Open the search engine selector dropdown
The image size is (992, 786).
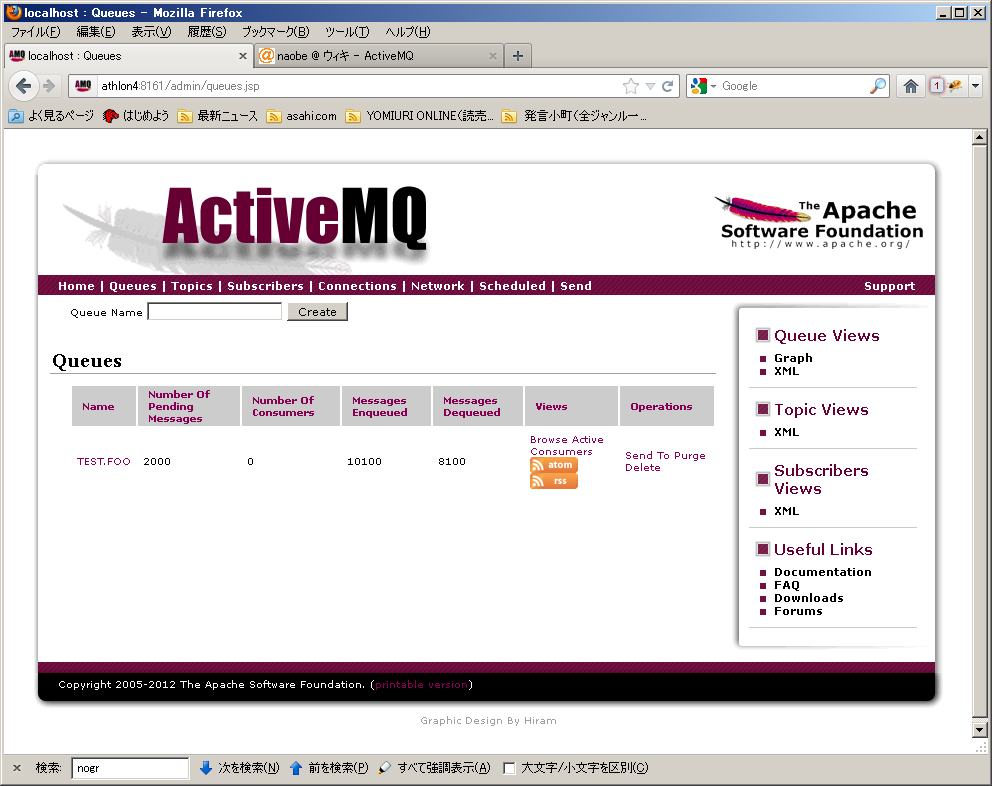click(703, 86)
